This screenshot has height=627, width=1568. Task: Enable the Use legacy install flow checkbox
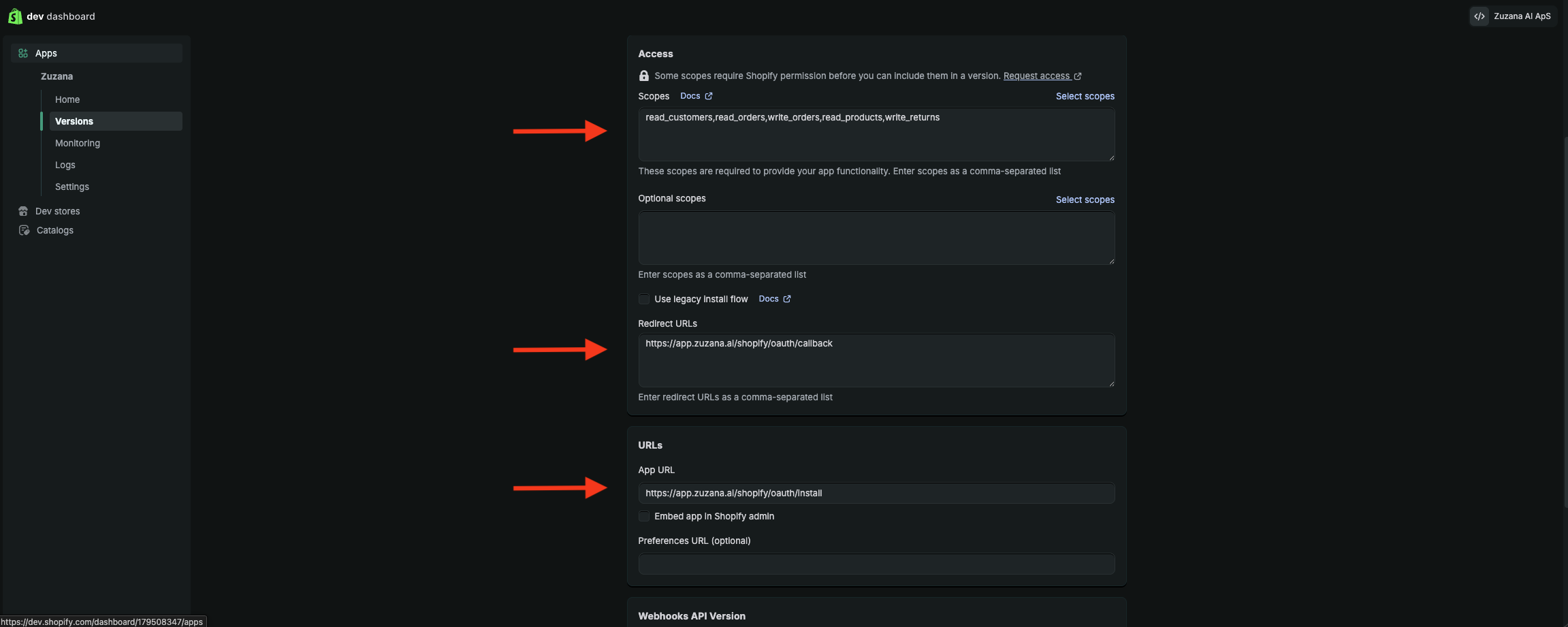[x=644, y=299]
